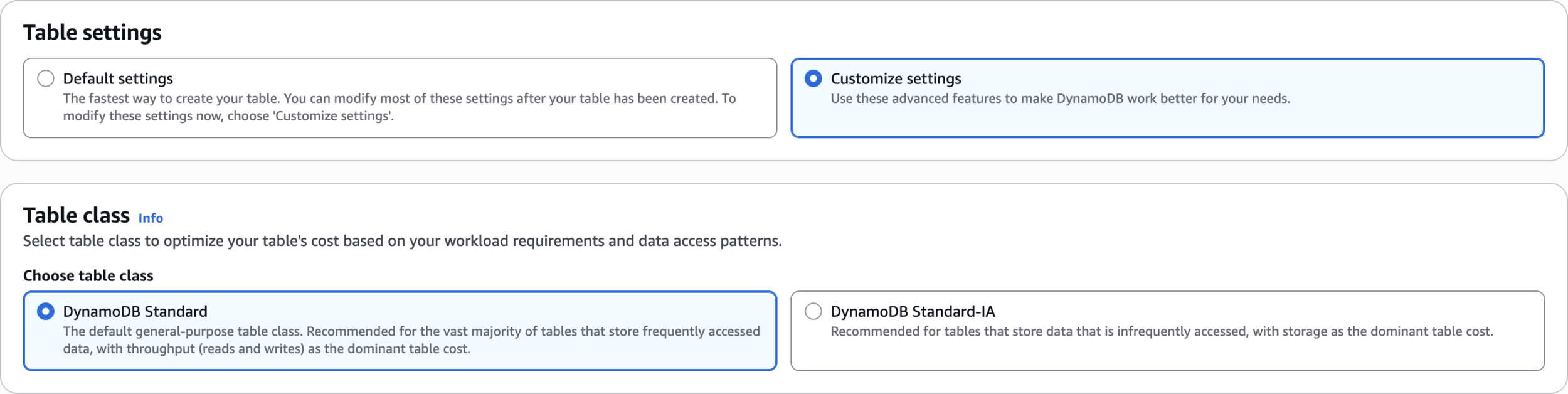Click blank space below the Standard-IA description
This screenshot has width=1568, height=394.
pos(1167,356)
